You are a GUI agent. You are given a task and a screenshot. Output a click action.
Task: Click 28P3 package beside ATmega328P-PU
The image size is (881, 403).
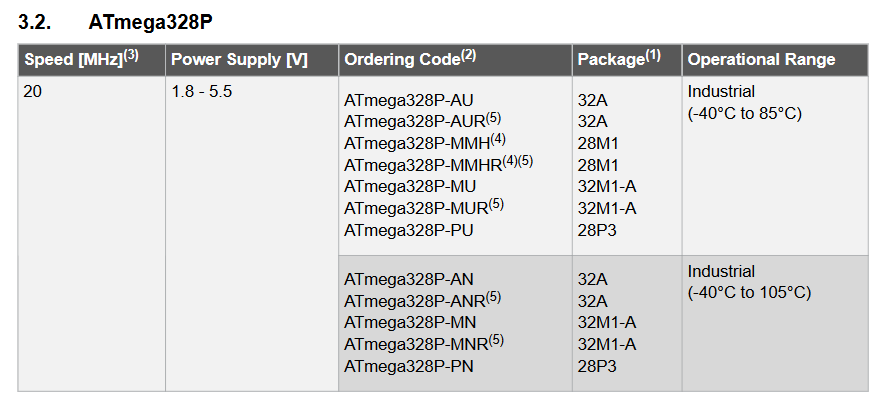pos(598,230)
